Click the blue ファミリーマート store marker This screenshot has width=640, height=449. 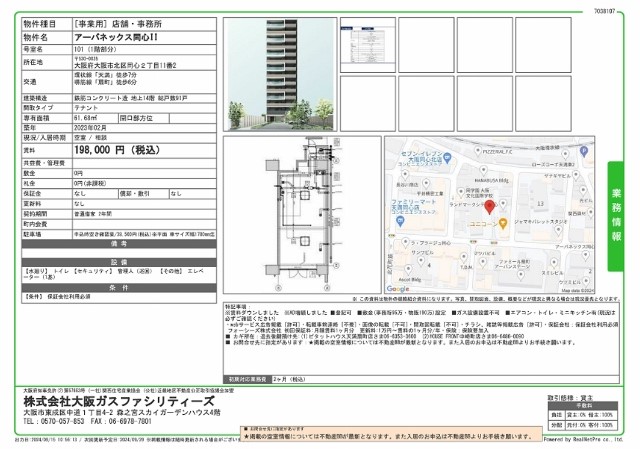[400, 221]
